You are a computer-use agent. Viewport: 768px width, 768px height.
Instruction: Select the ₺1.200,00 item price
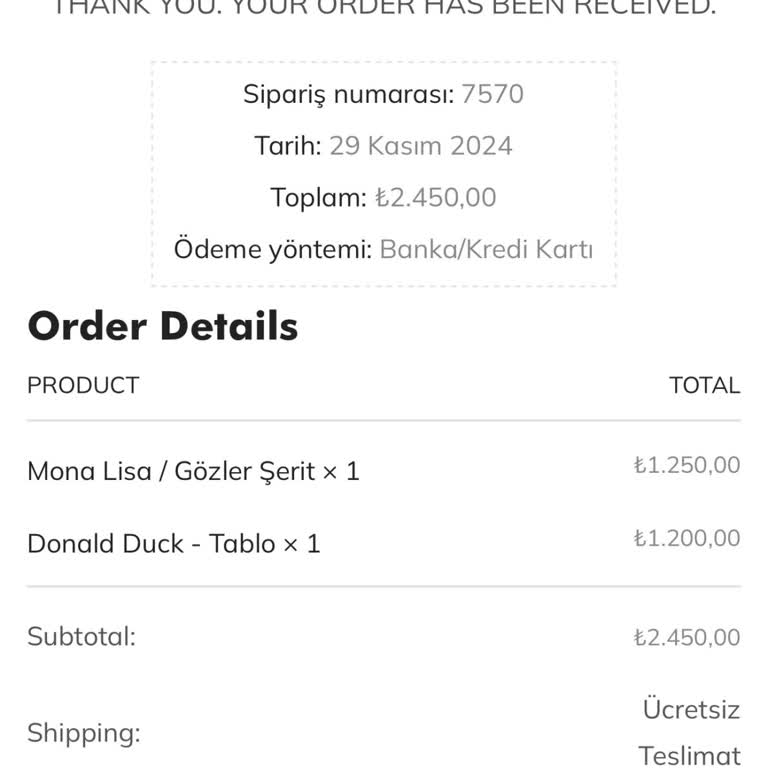pos(687,539)
